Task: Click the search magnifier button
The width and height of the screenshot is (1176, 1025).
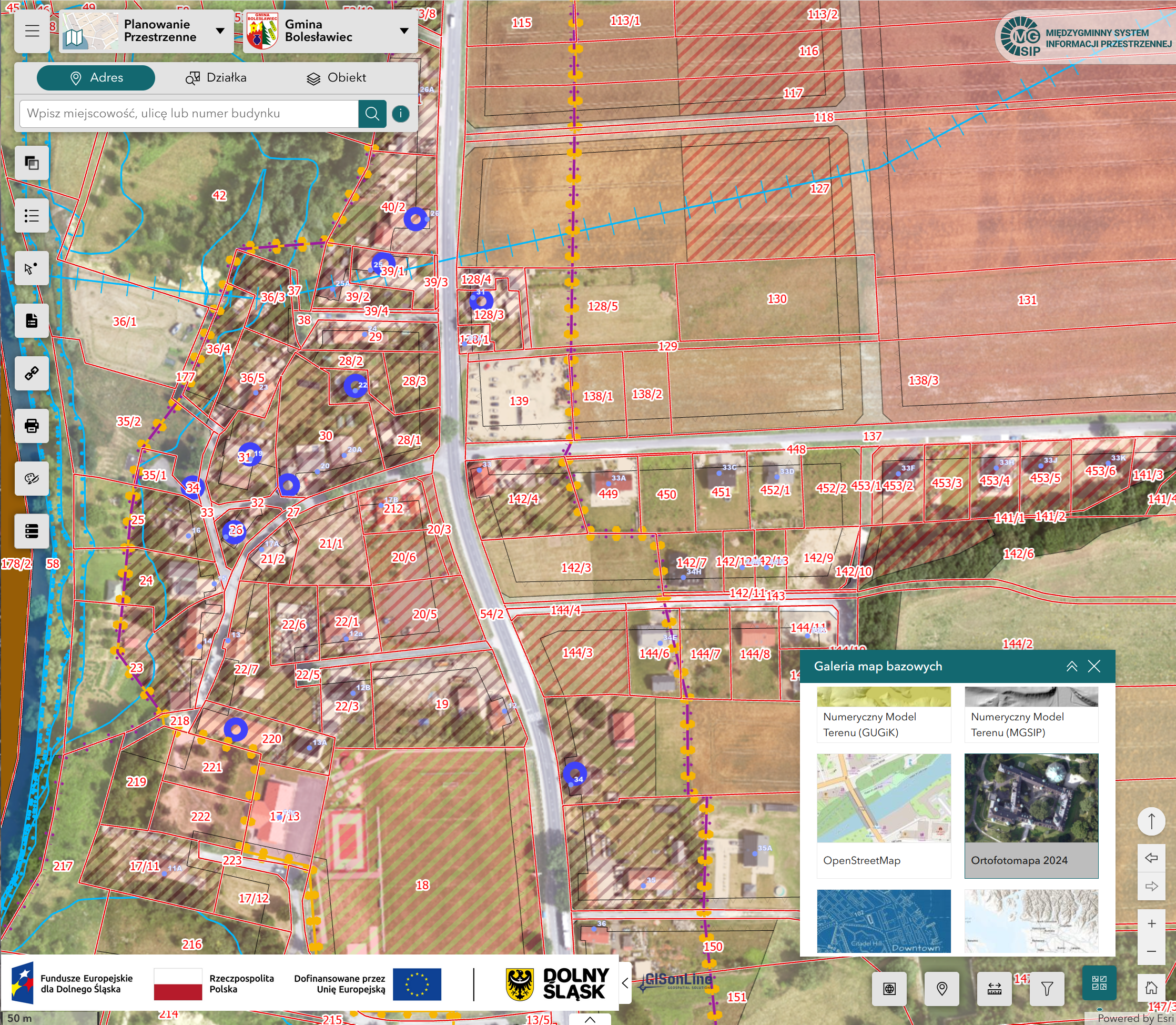Action: [x=372, y=114]
